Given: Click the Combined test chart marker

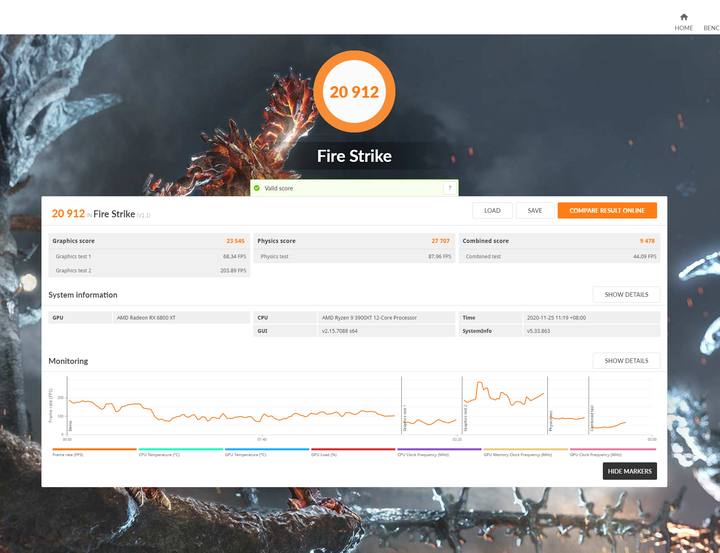Looking at the screenshot, I should pos(592,418).
